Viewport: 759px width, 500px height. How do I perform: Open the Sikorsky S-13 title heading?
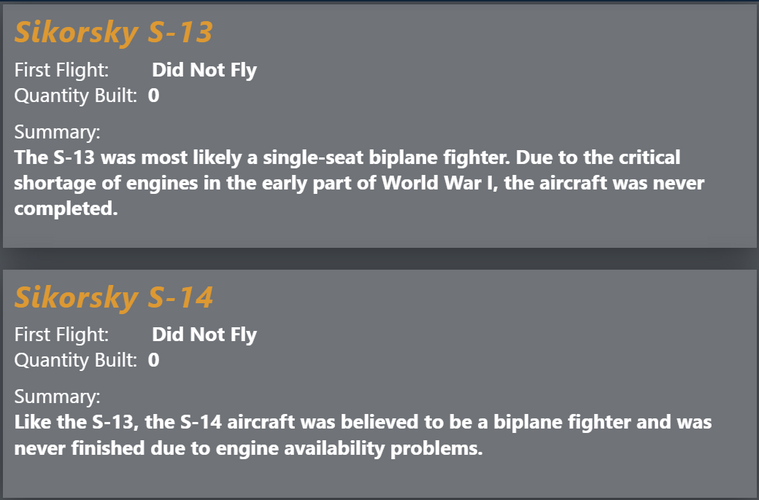(113, 32)
